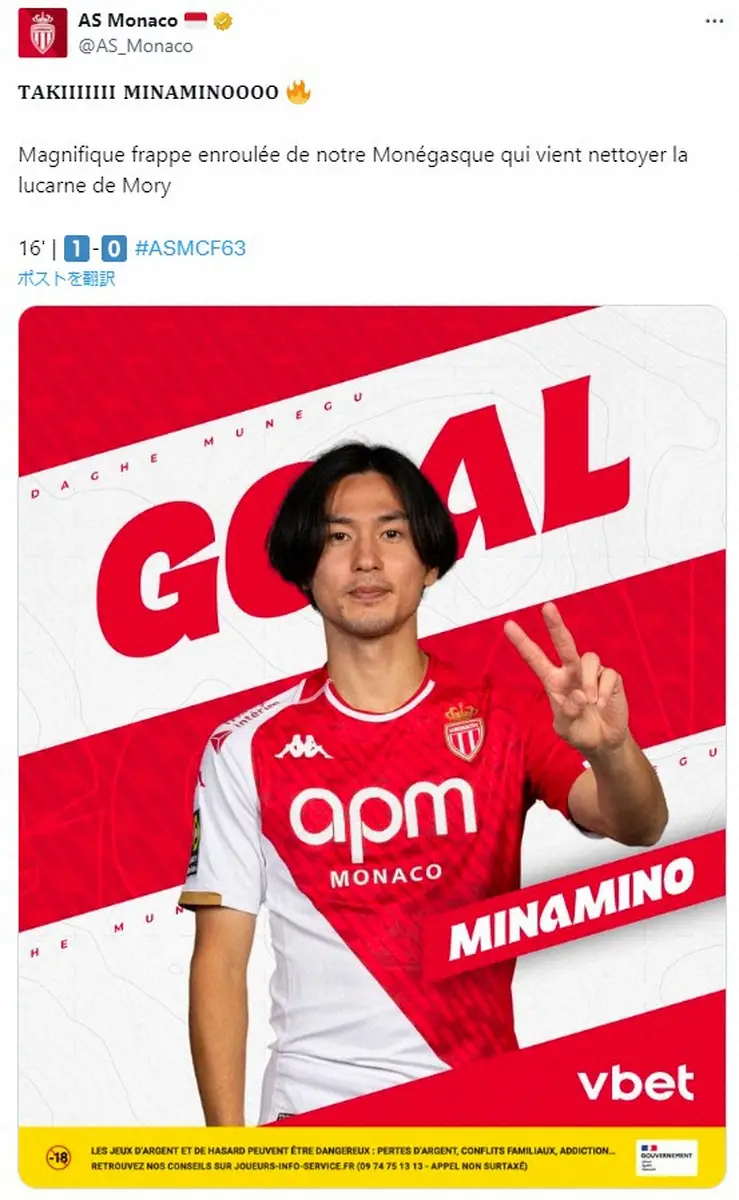Click ポストを翻訳 to translate the post
The image size is (739, 1200).
pos(66,278)
